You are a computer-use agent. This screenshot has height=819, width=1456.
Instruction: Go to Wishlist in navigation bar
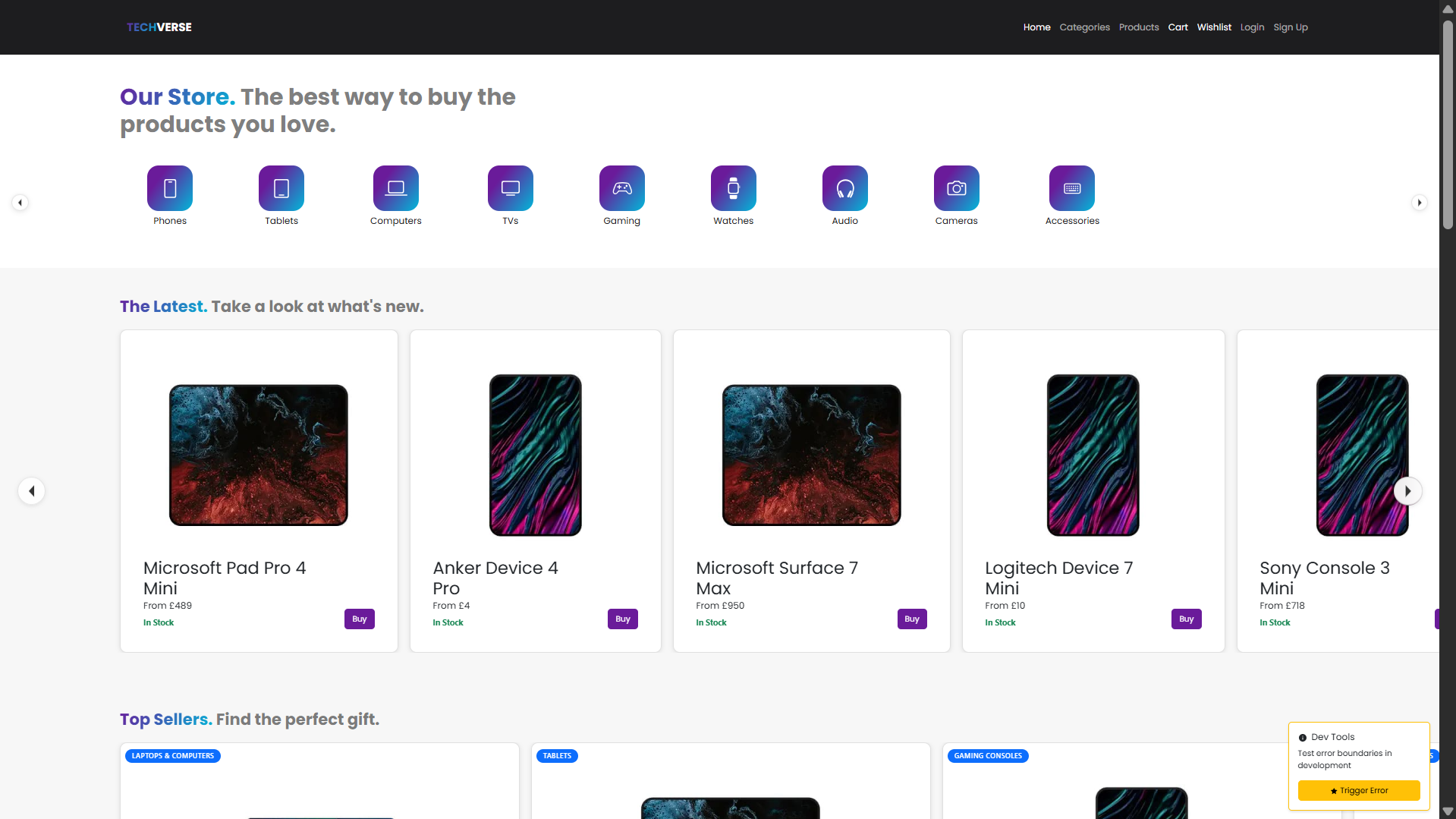(x=1214, y=27)
